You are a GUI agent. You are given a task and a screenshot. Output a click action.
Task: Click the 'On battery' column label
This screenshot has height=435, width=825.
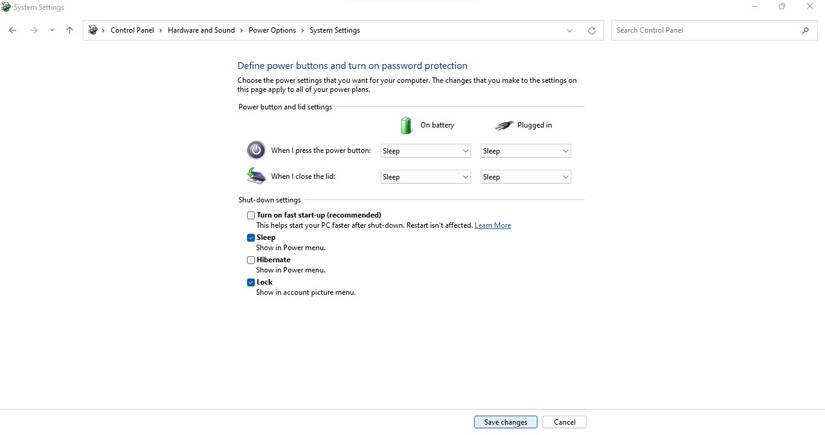coord(437,125)
